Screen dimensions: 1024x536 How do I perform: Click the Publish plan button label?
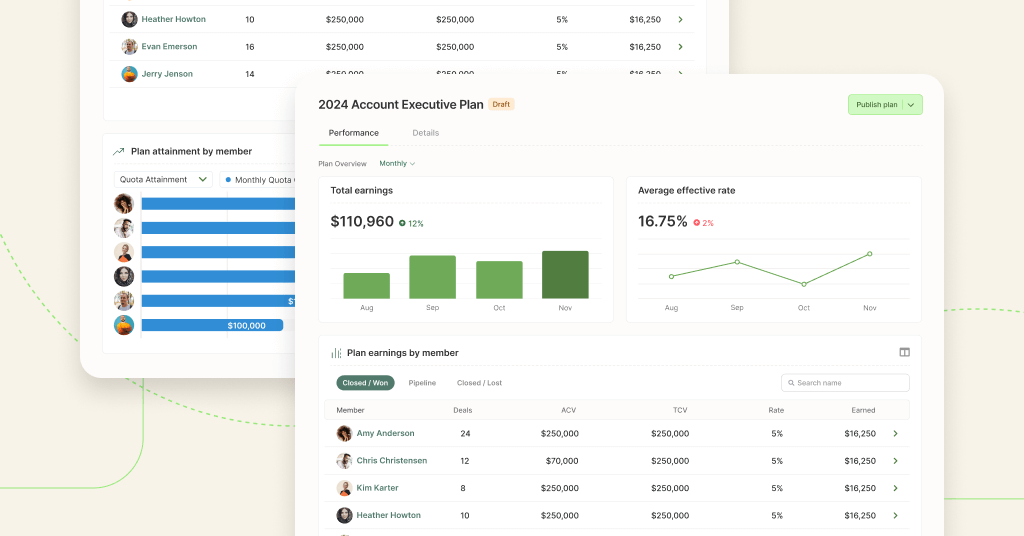click(x=876, y=105)
